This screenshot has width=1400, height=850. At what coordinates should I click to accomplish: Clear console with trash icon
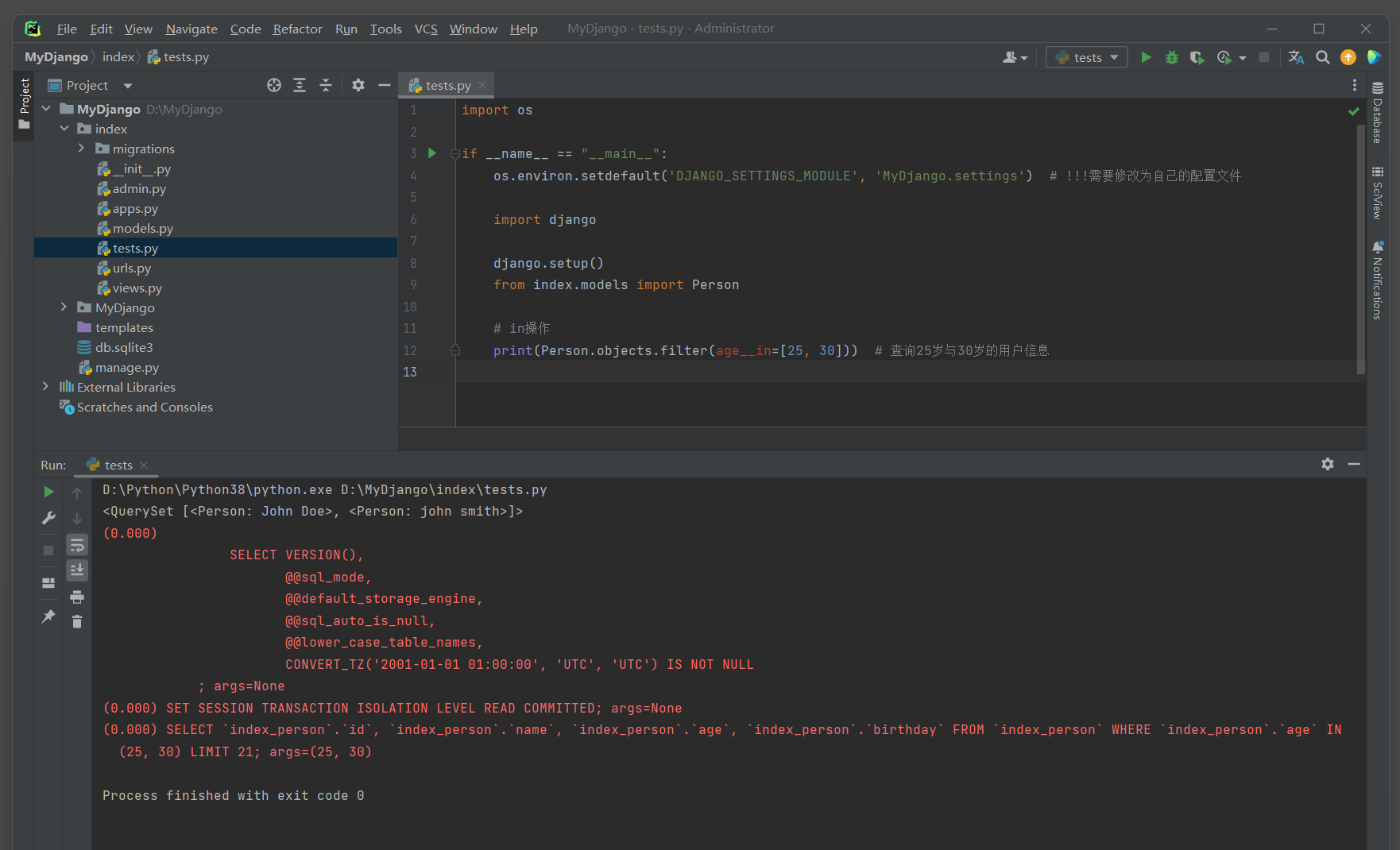click(77, 621)
